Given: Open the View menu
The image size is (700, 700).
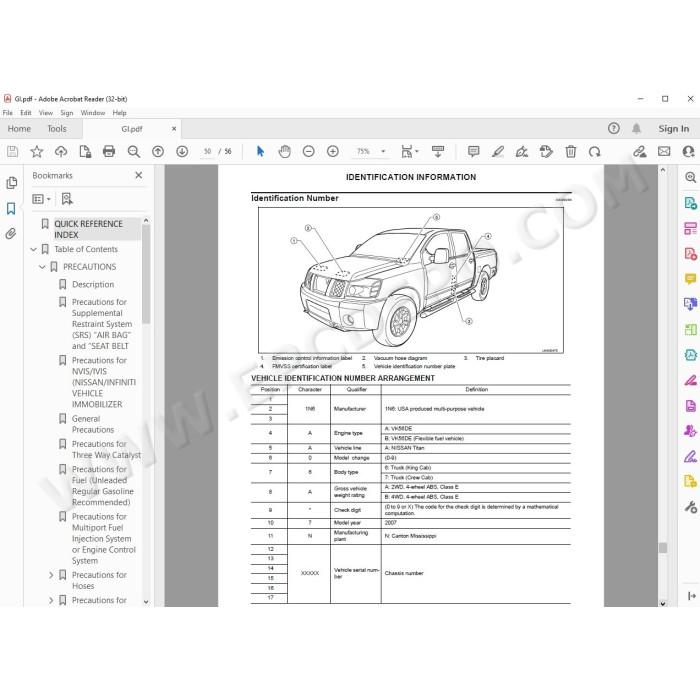Looking at the screenshot, I should (46, 113).
